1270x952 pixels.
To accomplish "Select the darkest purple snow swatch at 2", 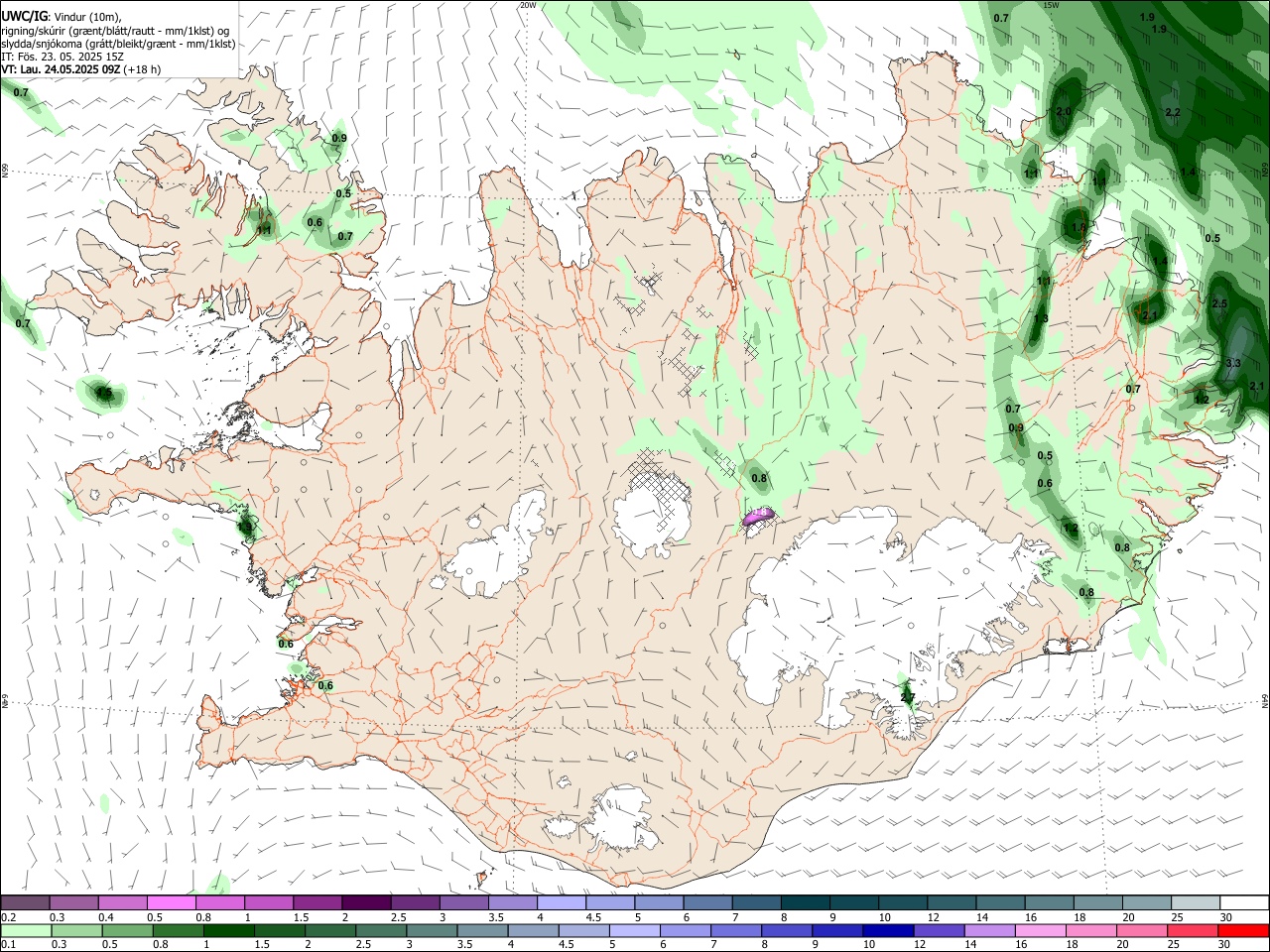I will pyautogui.click(x=365, y=903).
